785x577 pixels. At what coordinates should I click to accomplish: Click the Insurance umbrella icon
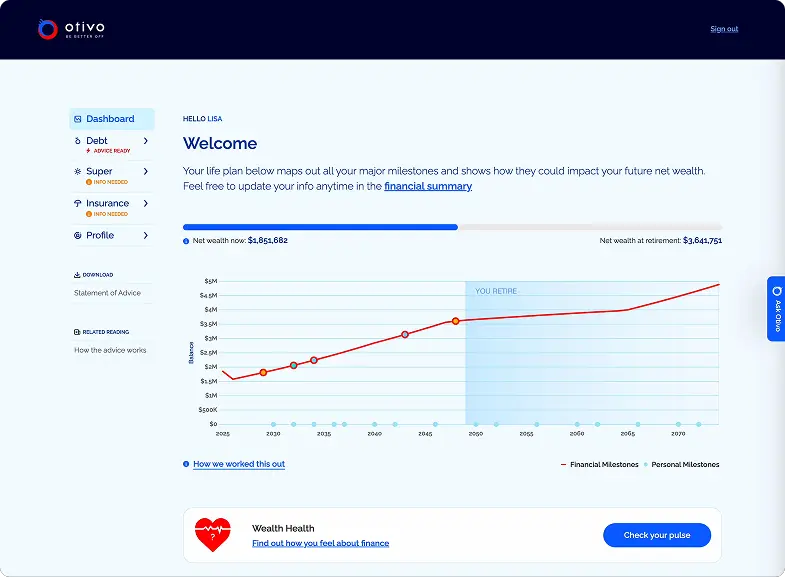point(78,204)
